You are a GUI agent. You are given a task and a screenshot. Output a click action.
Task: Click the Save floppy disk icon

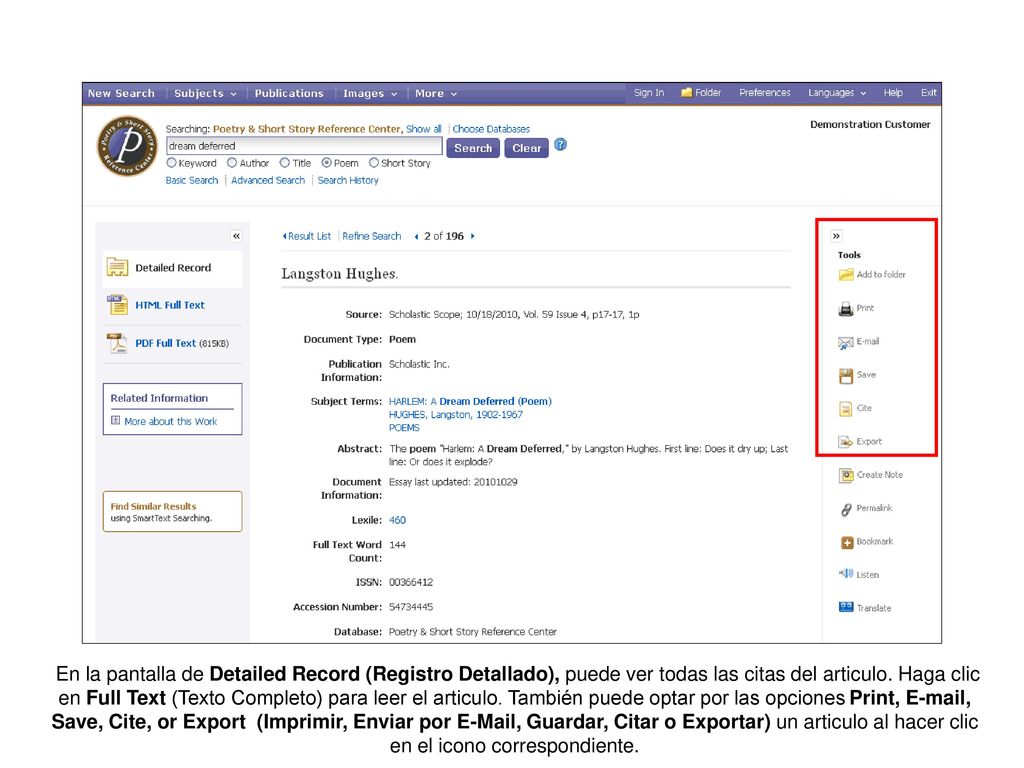click(846, 376)
